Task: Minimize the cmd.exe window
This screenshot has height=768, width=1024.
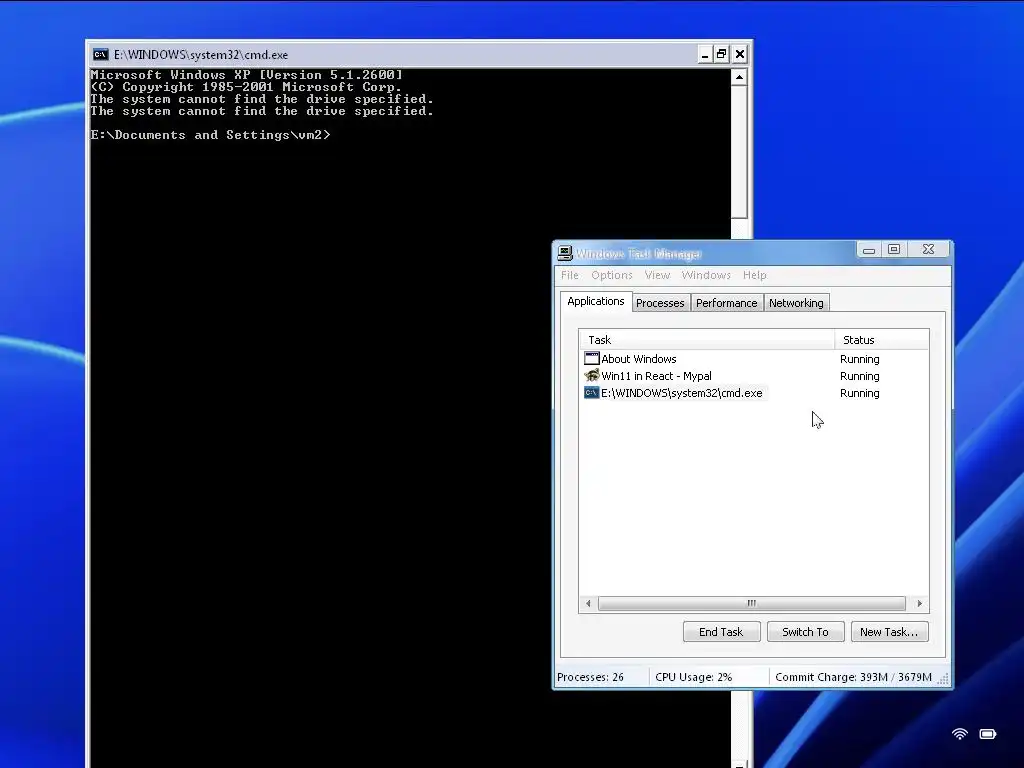Action: click(705, 54)
